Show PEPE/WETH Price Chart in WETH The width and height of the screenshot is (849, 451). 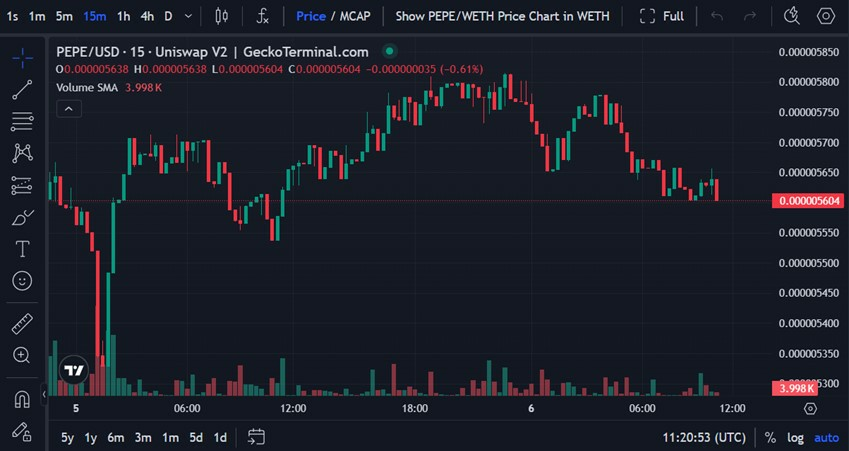pos(502,16)
